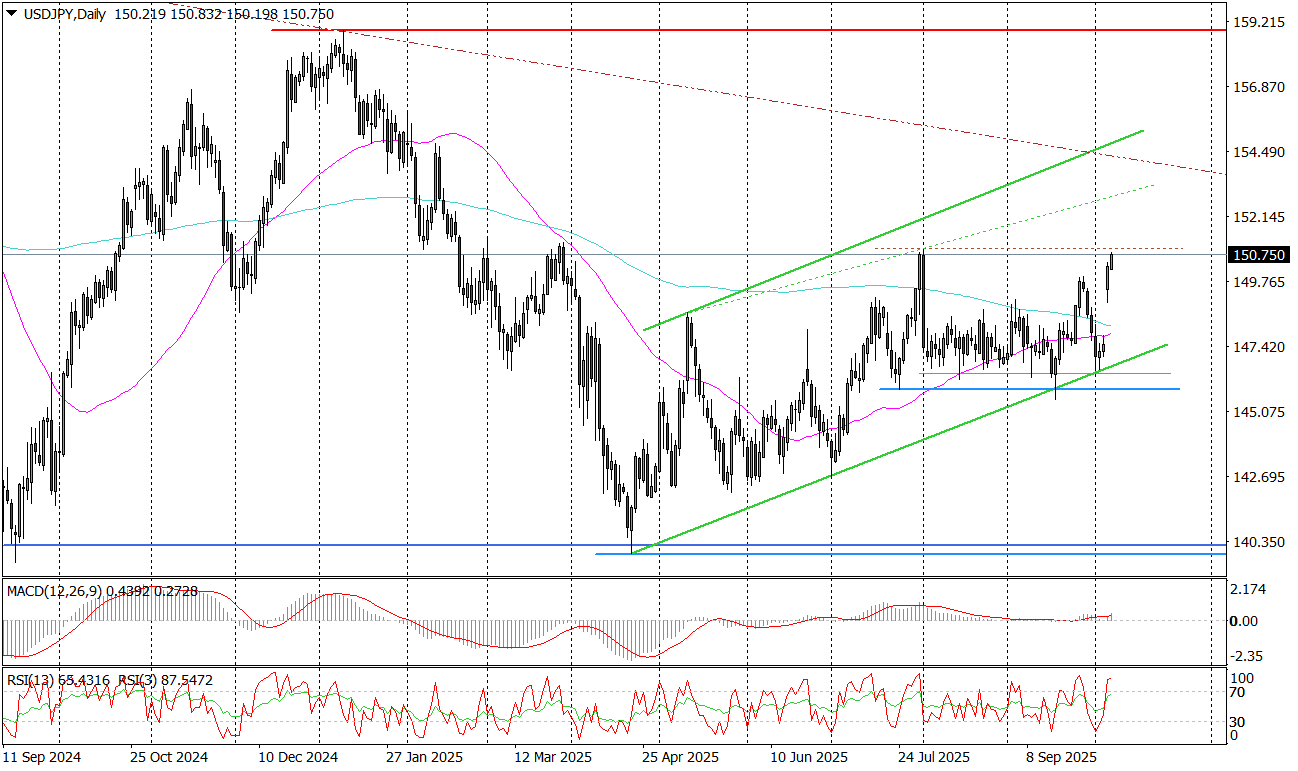Click the highlighted 150.750 current price tag
1298x771 pixels.
1260,255
